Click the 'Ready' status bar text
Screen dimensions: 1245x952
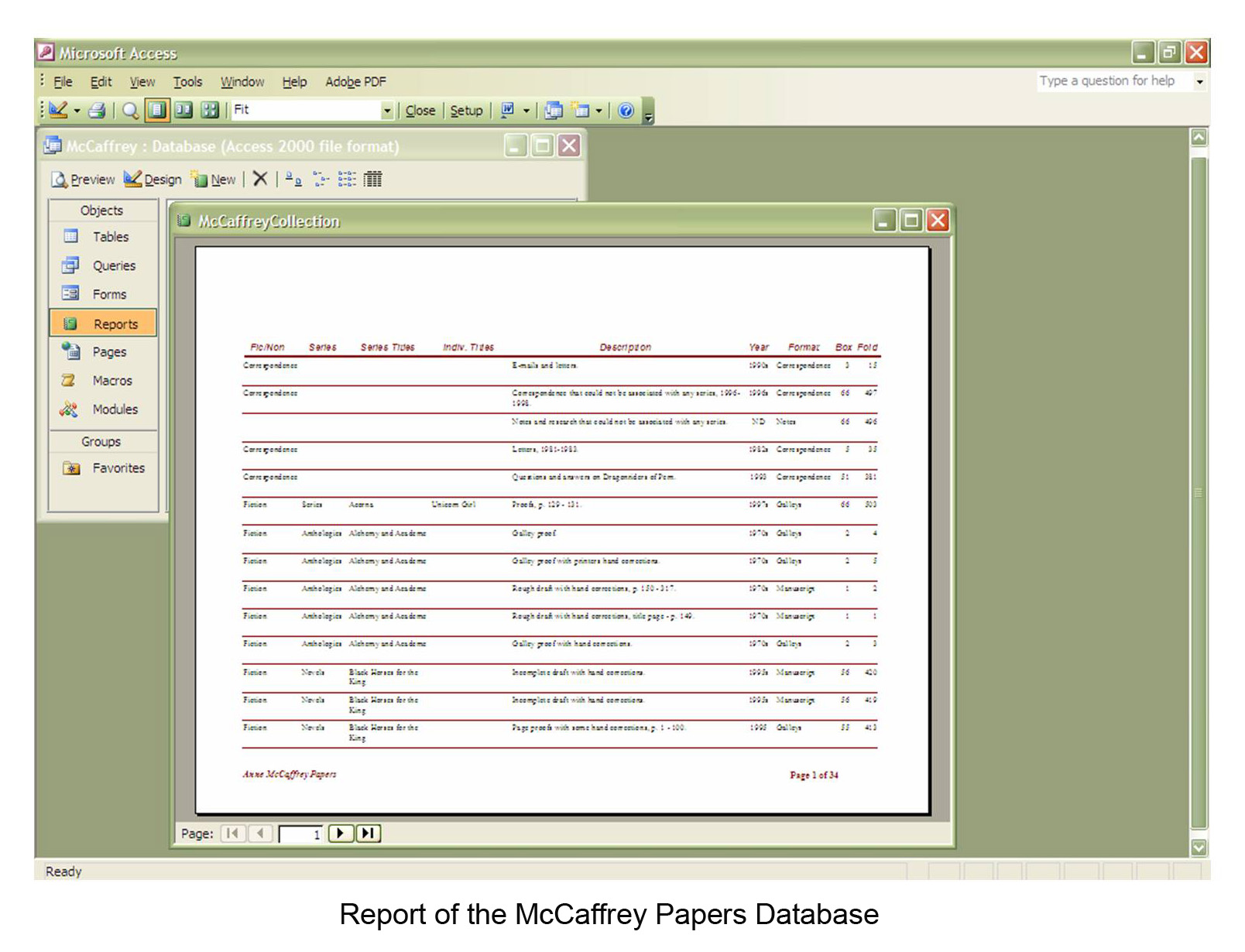tap(63, 872)
